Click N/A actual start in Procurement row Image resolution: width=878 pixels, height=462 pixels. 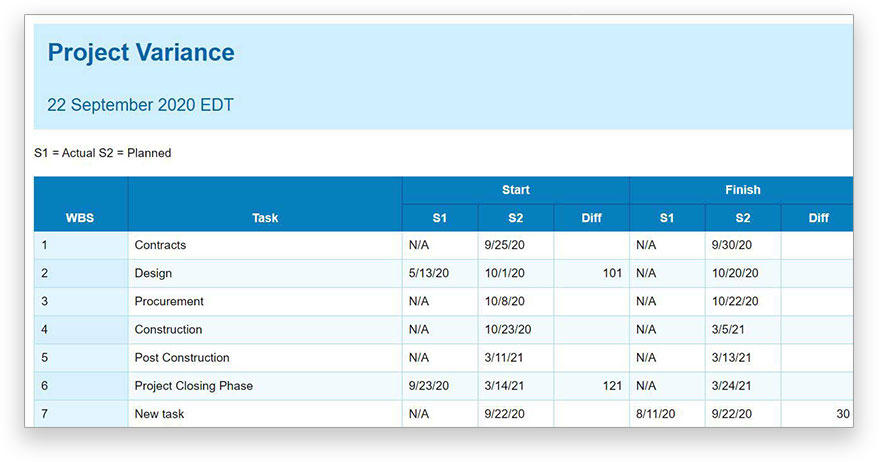point(419,301)
